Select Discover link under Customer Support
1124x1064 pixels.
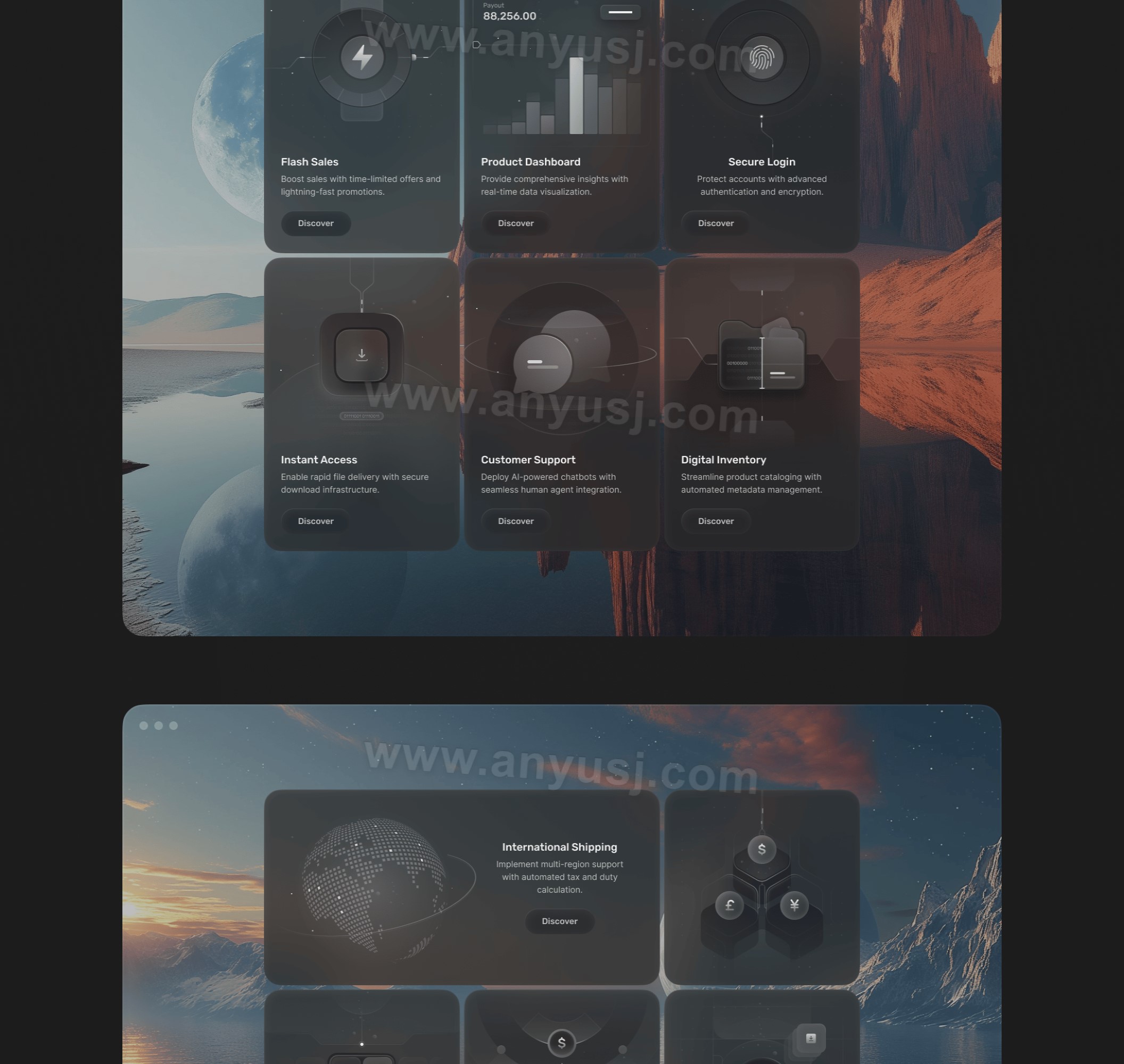coord(516,520)
